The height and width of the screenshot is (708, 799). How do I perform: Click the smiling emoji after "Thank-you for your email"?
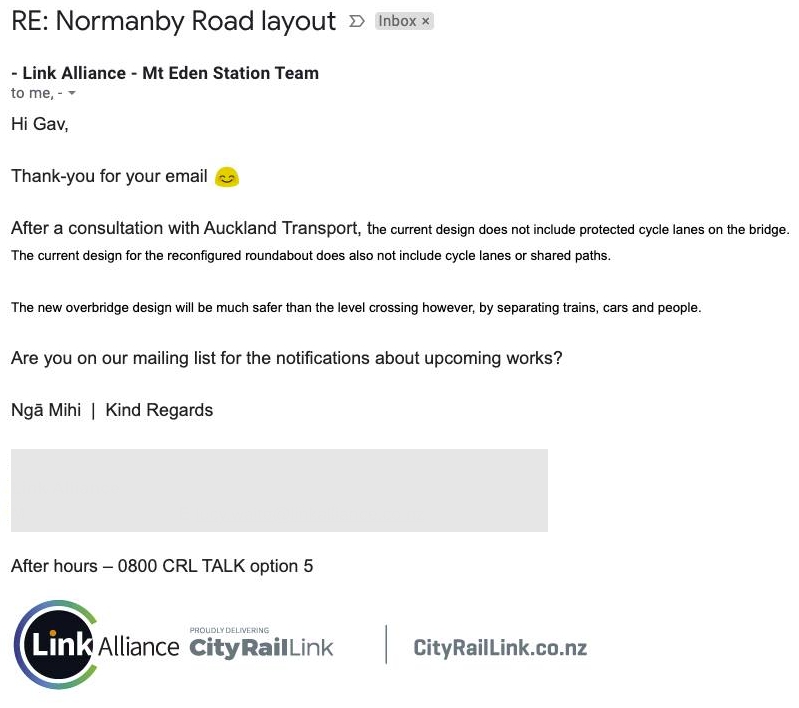coord(227,177)
